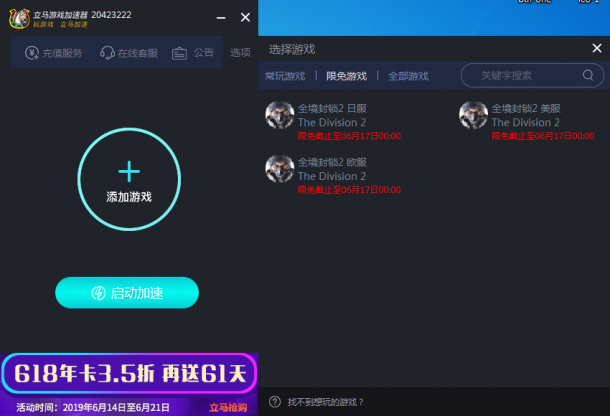Switch to 常玩游戏 tab
This screenshot has width=610, height=416.
285,76
